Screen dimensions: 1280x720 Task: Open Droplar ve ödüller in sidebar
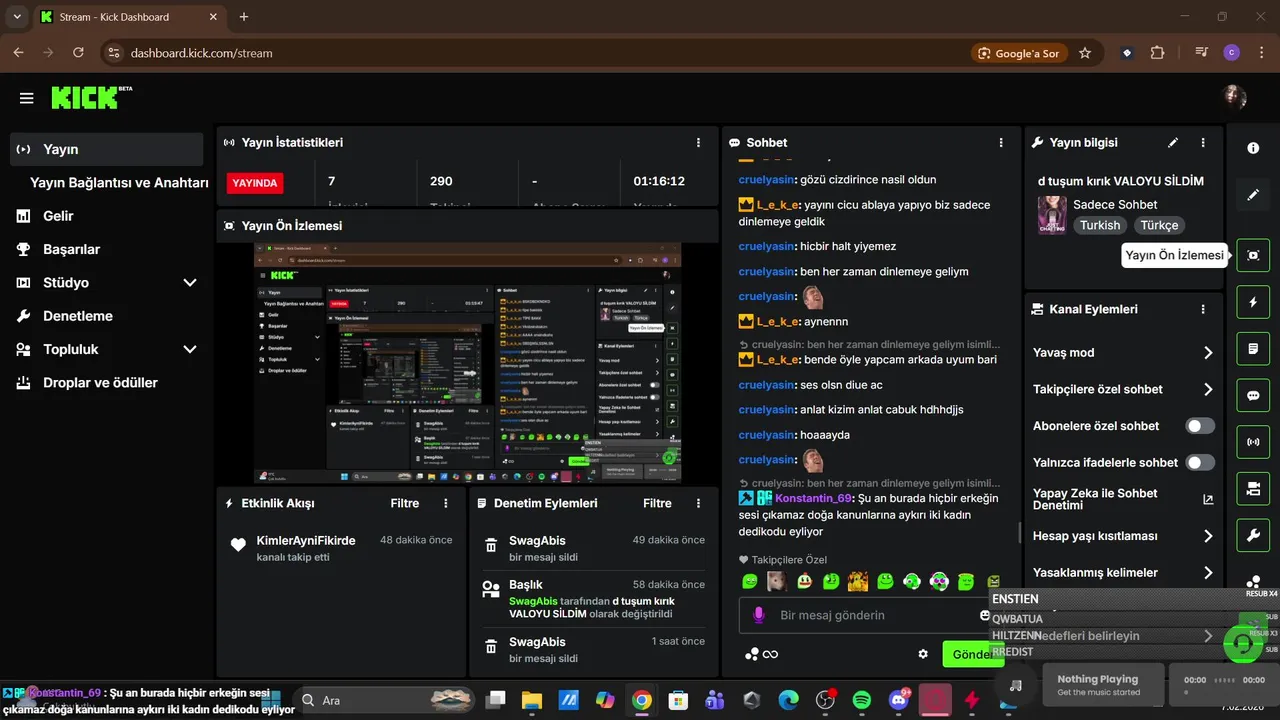[x=100, y=383]
